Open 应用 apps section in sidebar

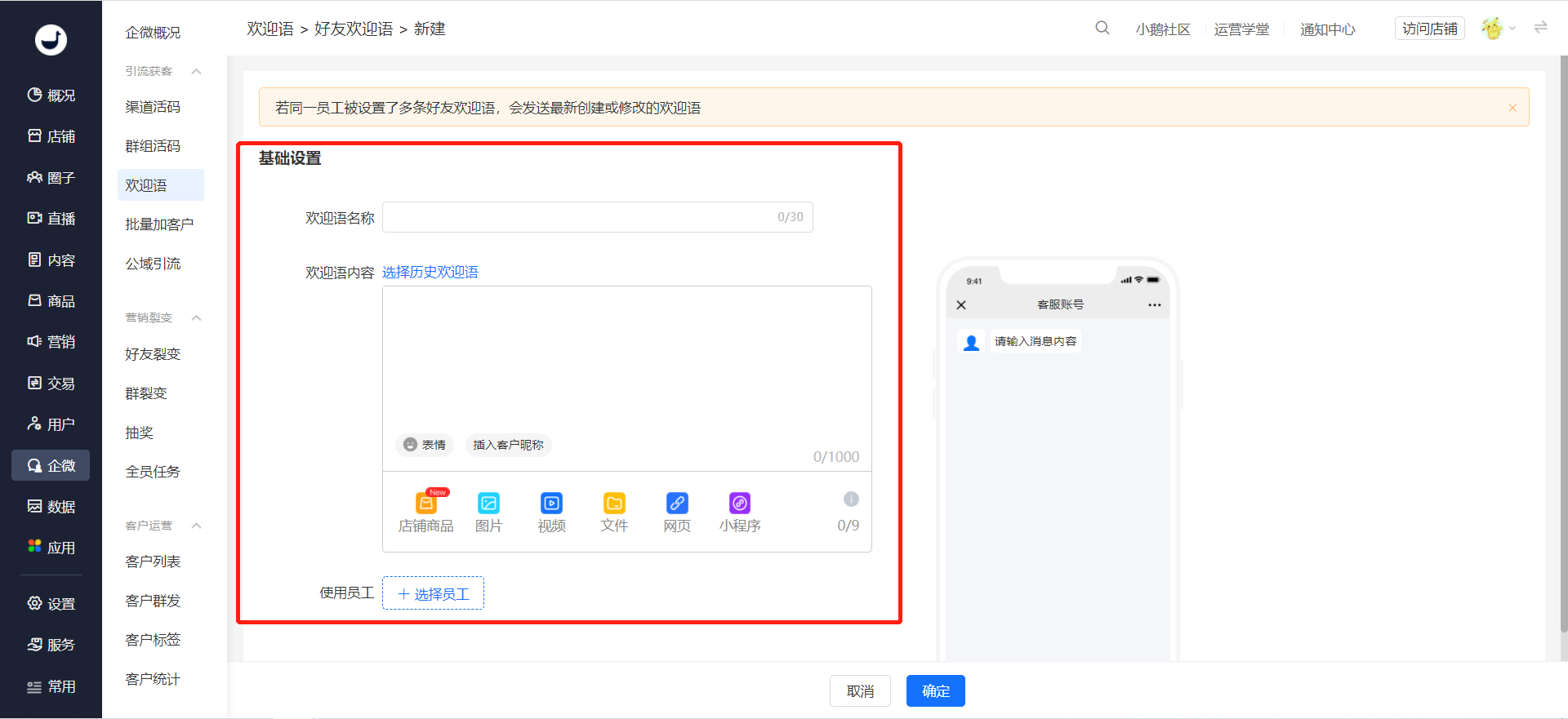tap(51, 548)
